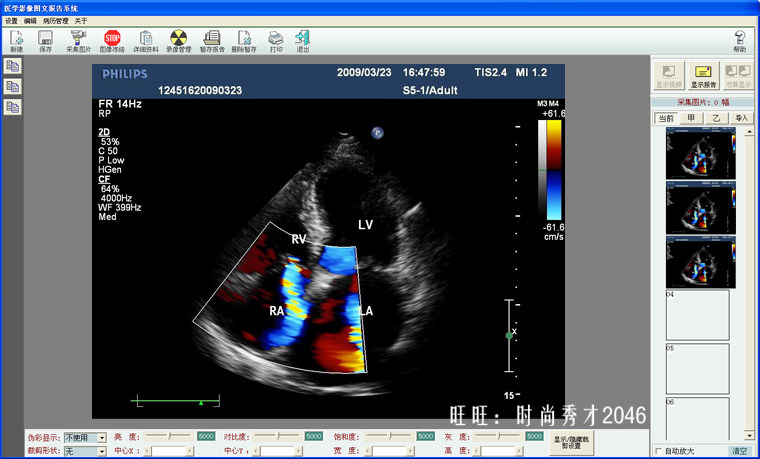Open 详细资料 clipboard icon
The height and width of the screenshot is (459, 760).
click(145, 41)
